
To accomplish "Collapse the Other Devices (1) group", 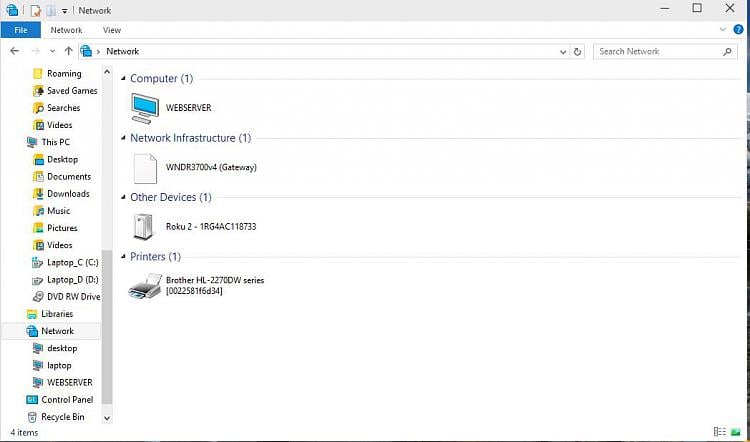I will (x=123, y=198).
